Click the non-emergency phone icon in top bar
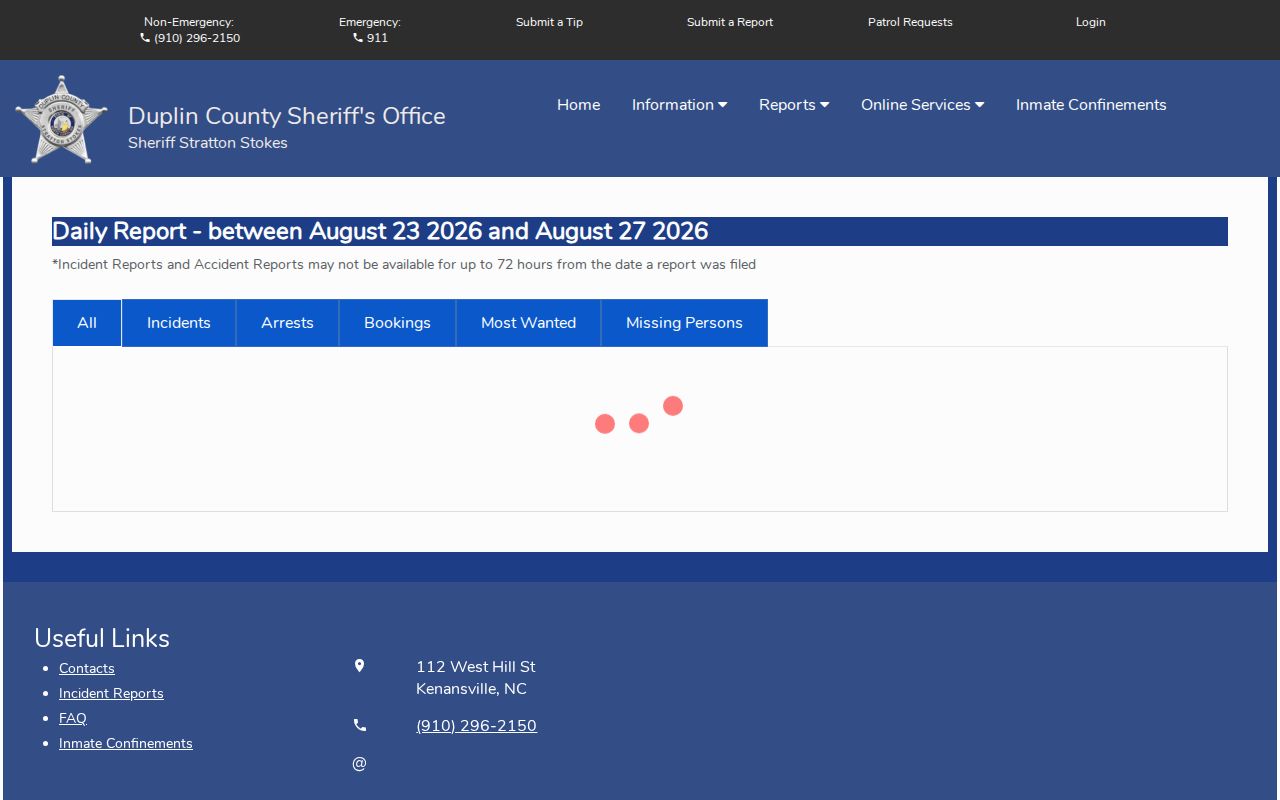 tap(145, 38)
